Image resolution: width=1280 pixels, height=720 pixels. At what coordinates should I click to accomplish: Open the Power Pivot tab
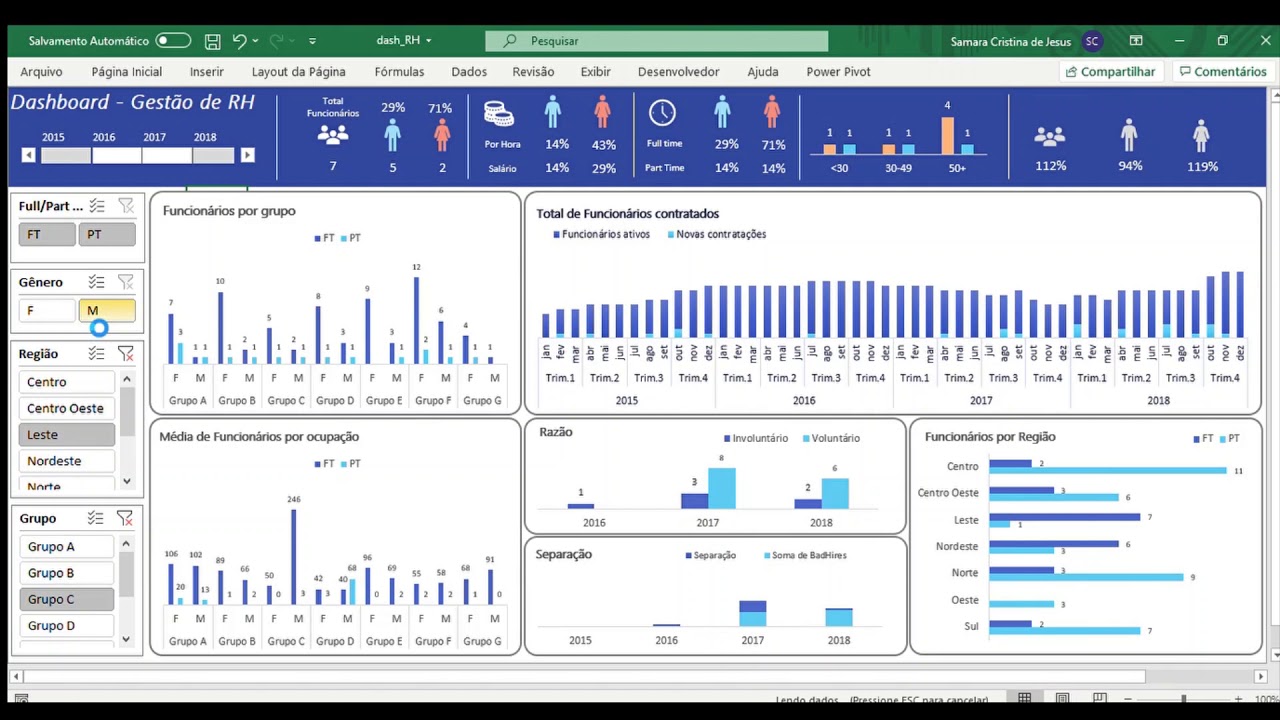[x=838, y=72]
